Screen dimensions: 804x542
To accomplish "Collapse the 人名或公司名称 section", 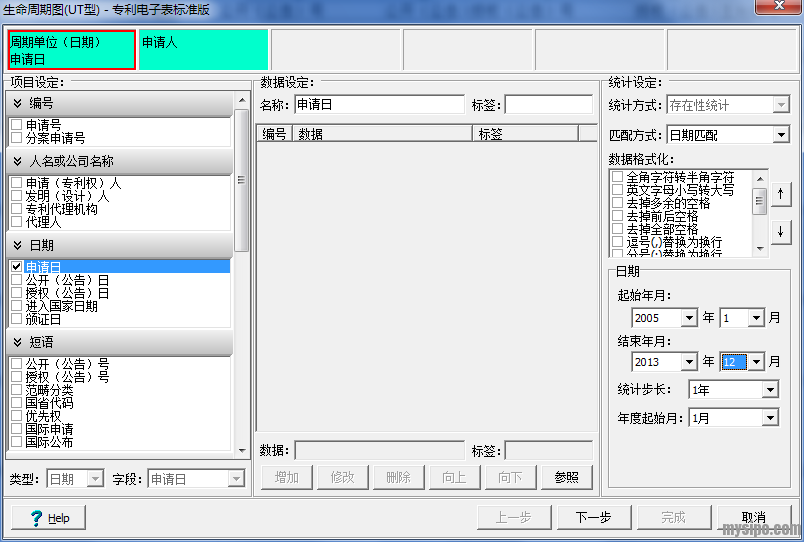I will point(18,161).
